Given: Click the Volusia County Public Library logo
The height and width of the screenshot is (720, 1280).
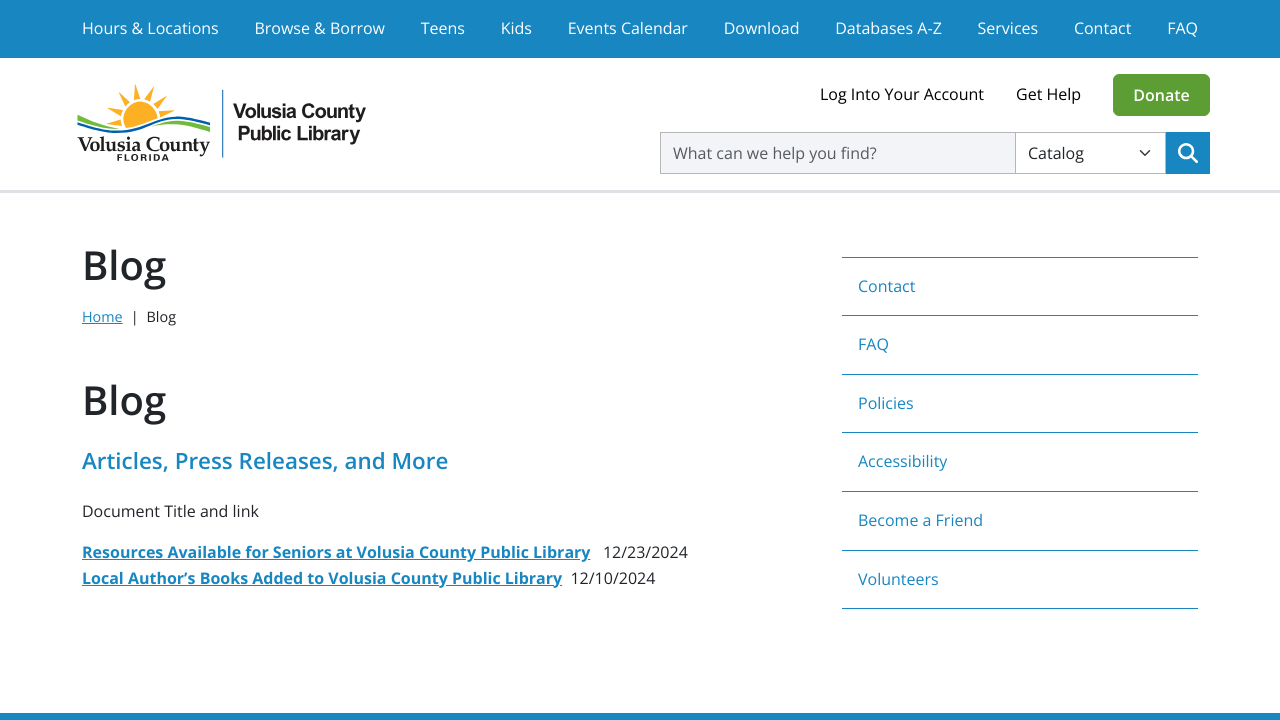Looking at the screenshot, I should pyautogui.click(x=220, y=122).
